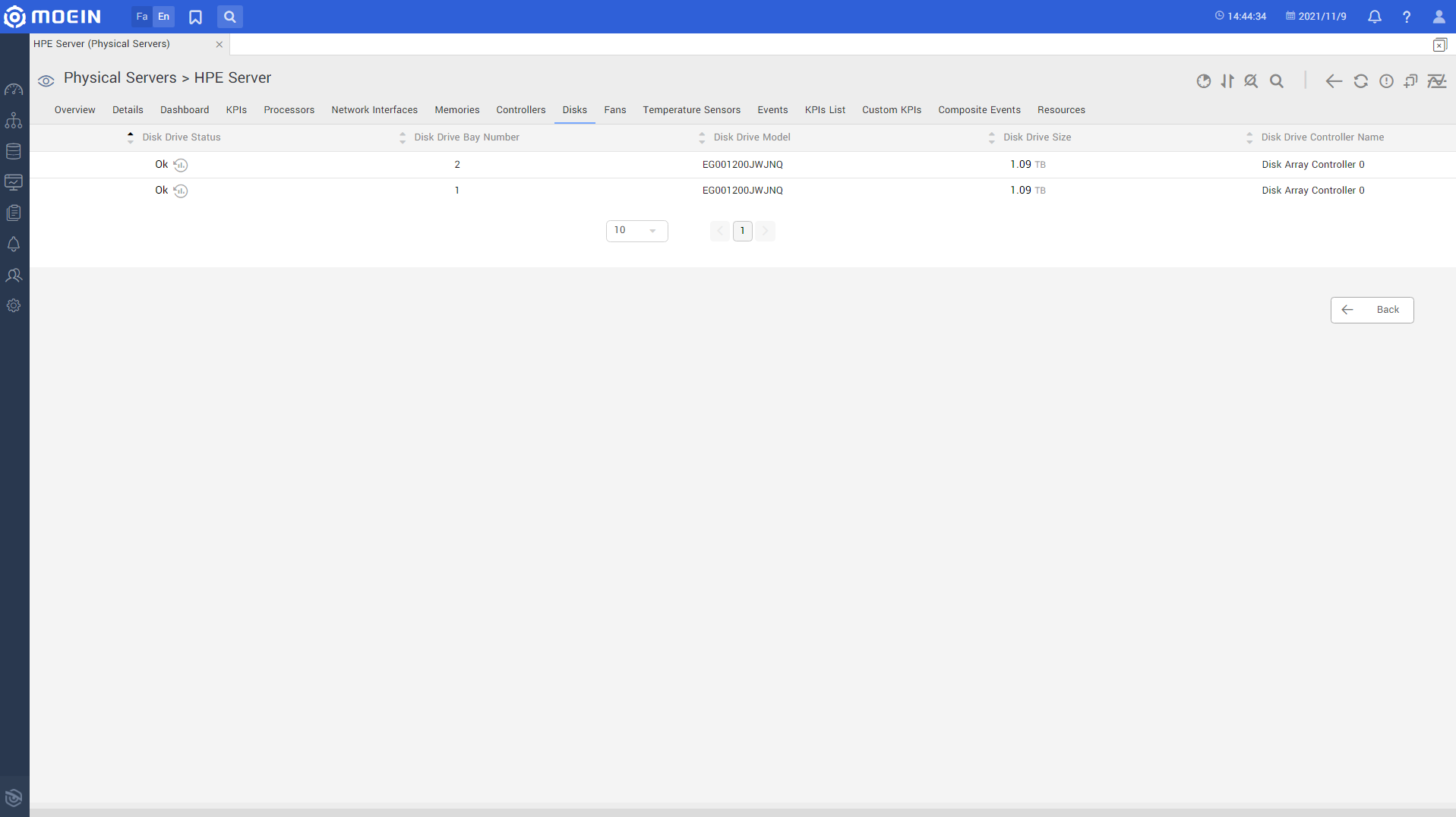Image resolution: width=1456 pixels, height=817 pixels.
Task: Click the add window toolbar icon
Action: pyautogui.click(x=1411, y=81)
